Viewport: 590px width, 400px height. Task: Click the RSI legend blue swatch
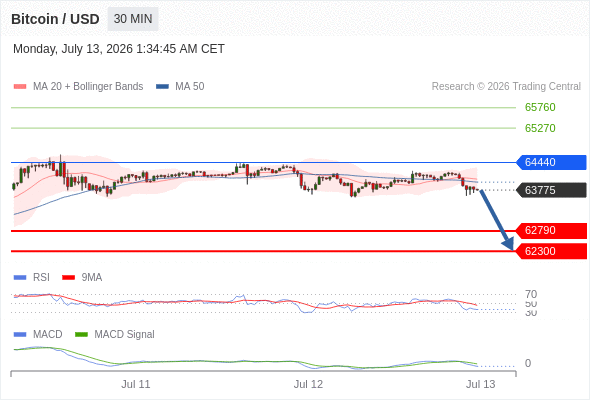click(x=20, y=278)
